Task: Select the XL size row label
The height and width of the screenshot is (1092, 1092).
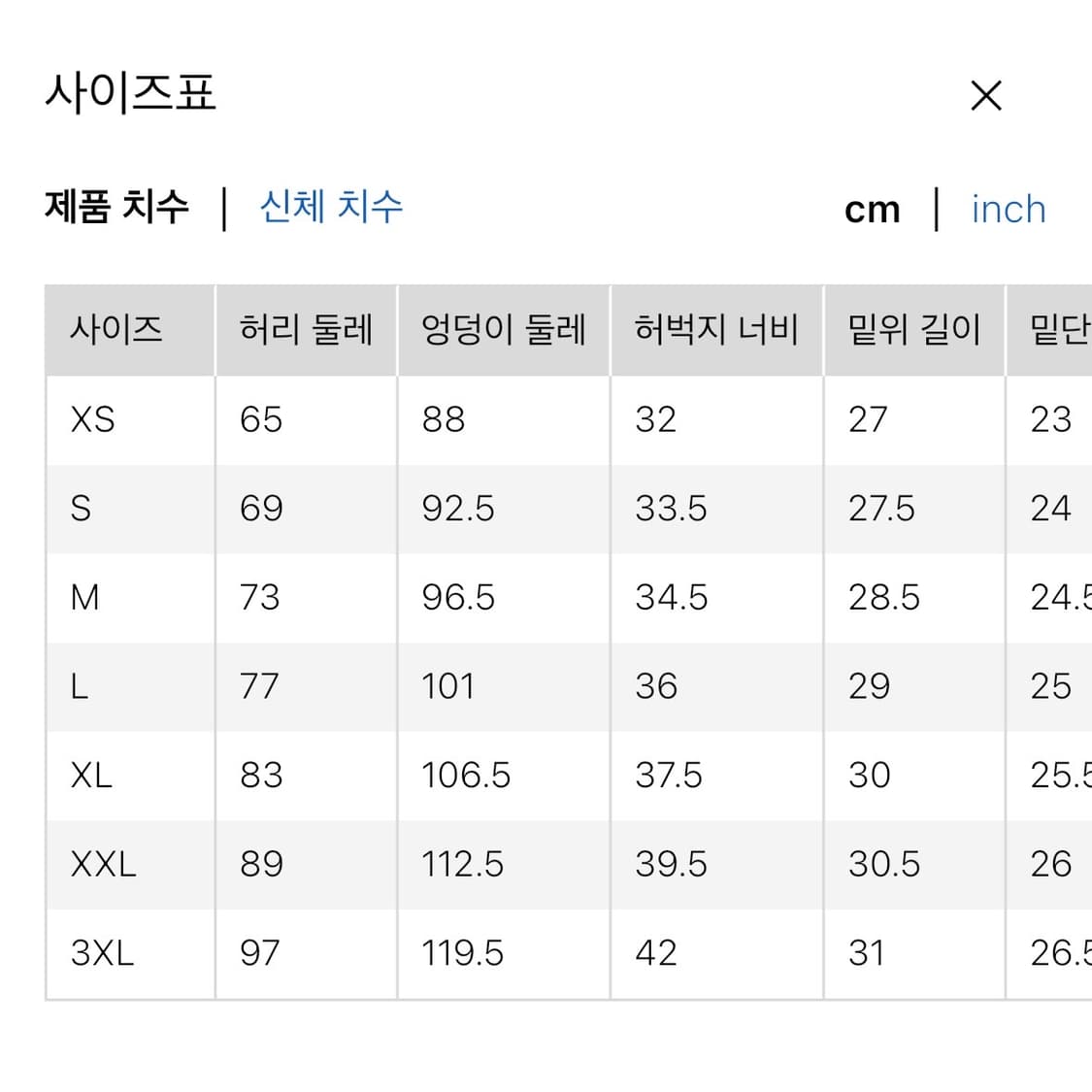Action: tap(91, 776)
